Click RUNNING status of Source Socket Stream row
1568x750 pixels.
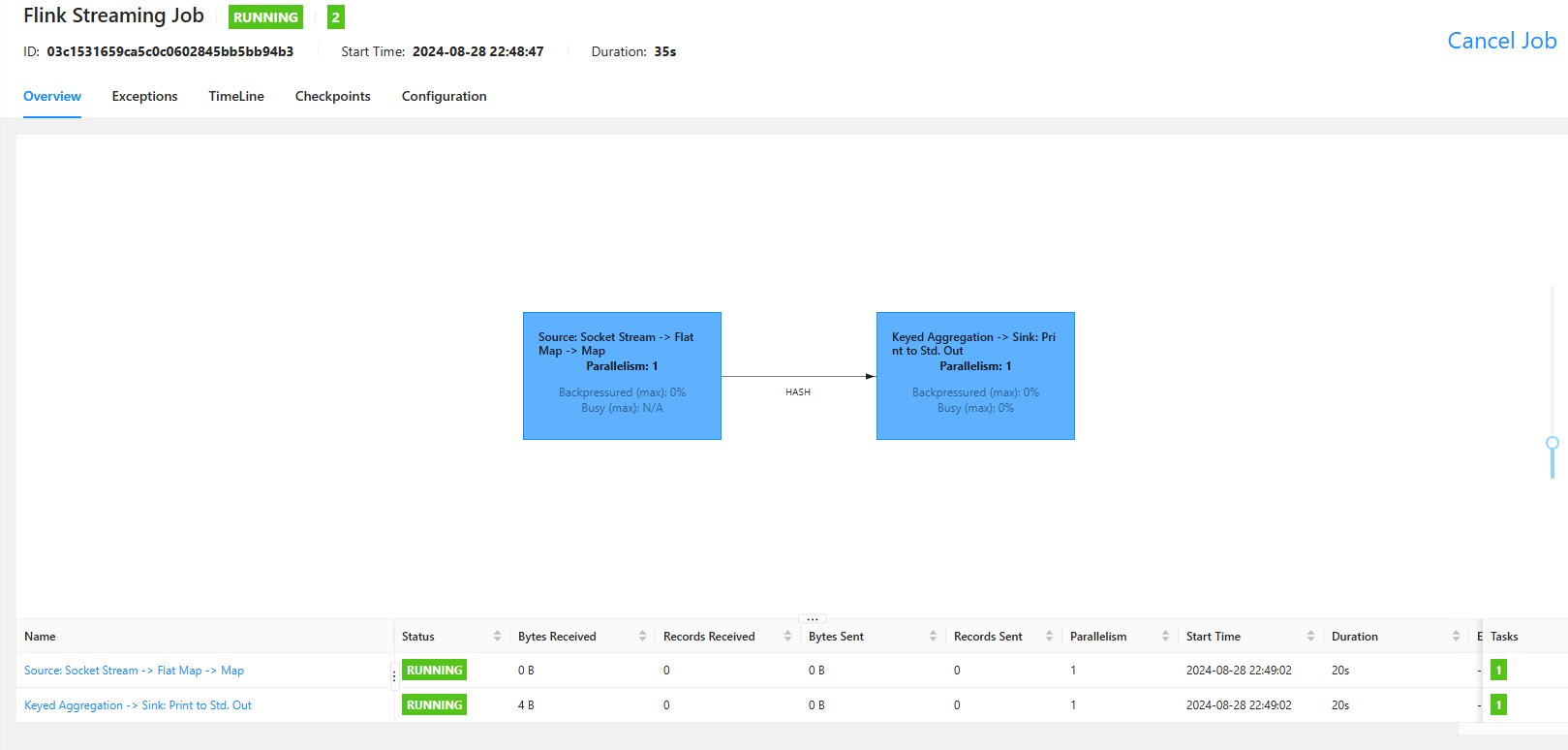(x=434, y=670)
